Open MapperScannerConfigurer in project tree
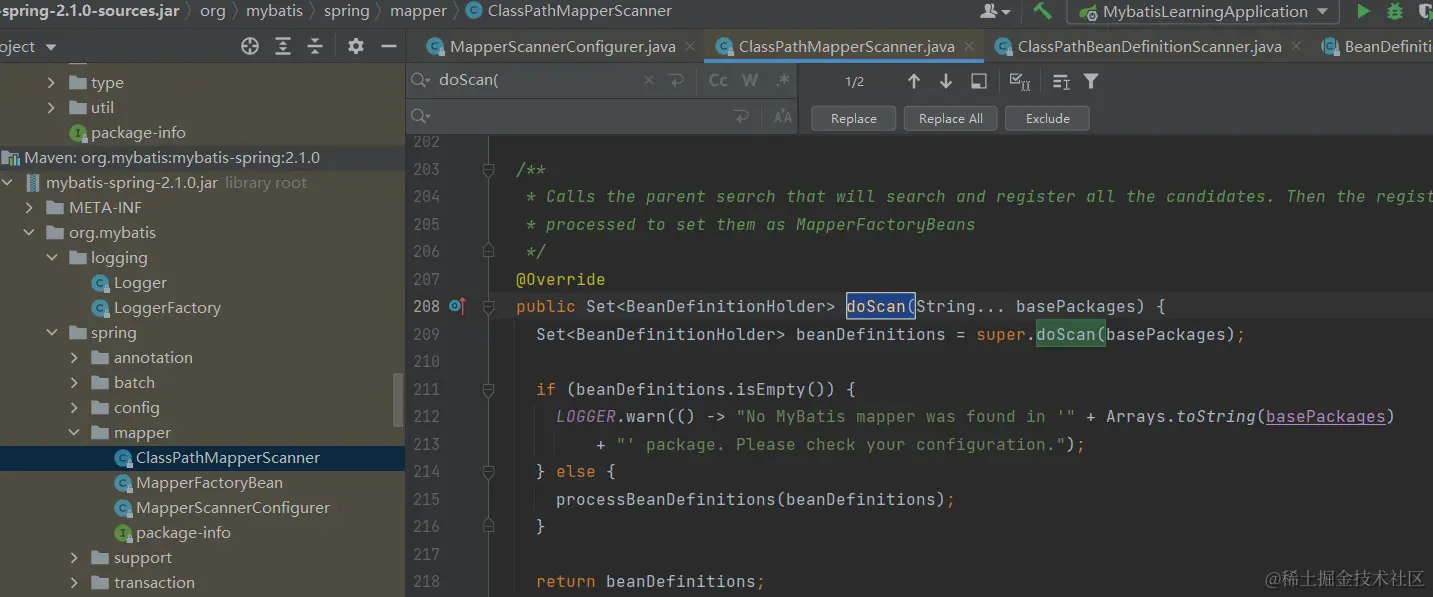 click(233, 508)
